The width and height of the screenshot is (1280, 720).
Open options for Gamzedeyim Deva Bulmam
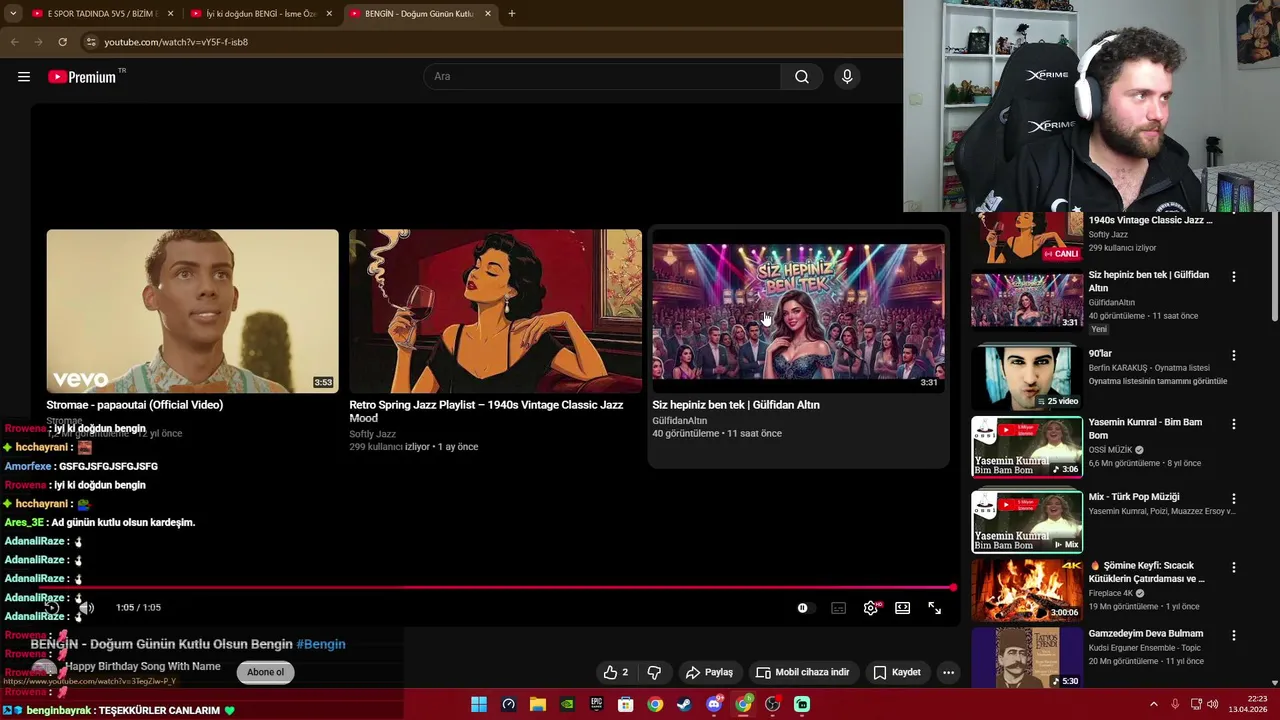[x=1234, y=635]
